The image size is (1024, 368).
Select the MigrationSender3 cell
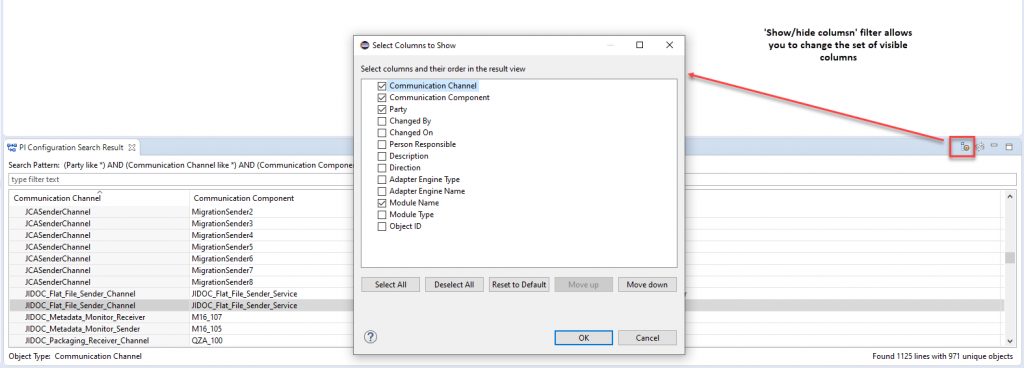point(222,224)
